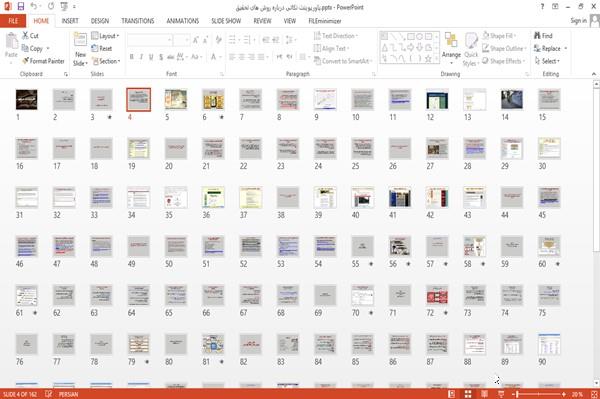The width and height of the screenshot is (600, 399).
Task: Switch to Normal view from the status bar
Action: 452,394
